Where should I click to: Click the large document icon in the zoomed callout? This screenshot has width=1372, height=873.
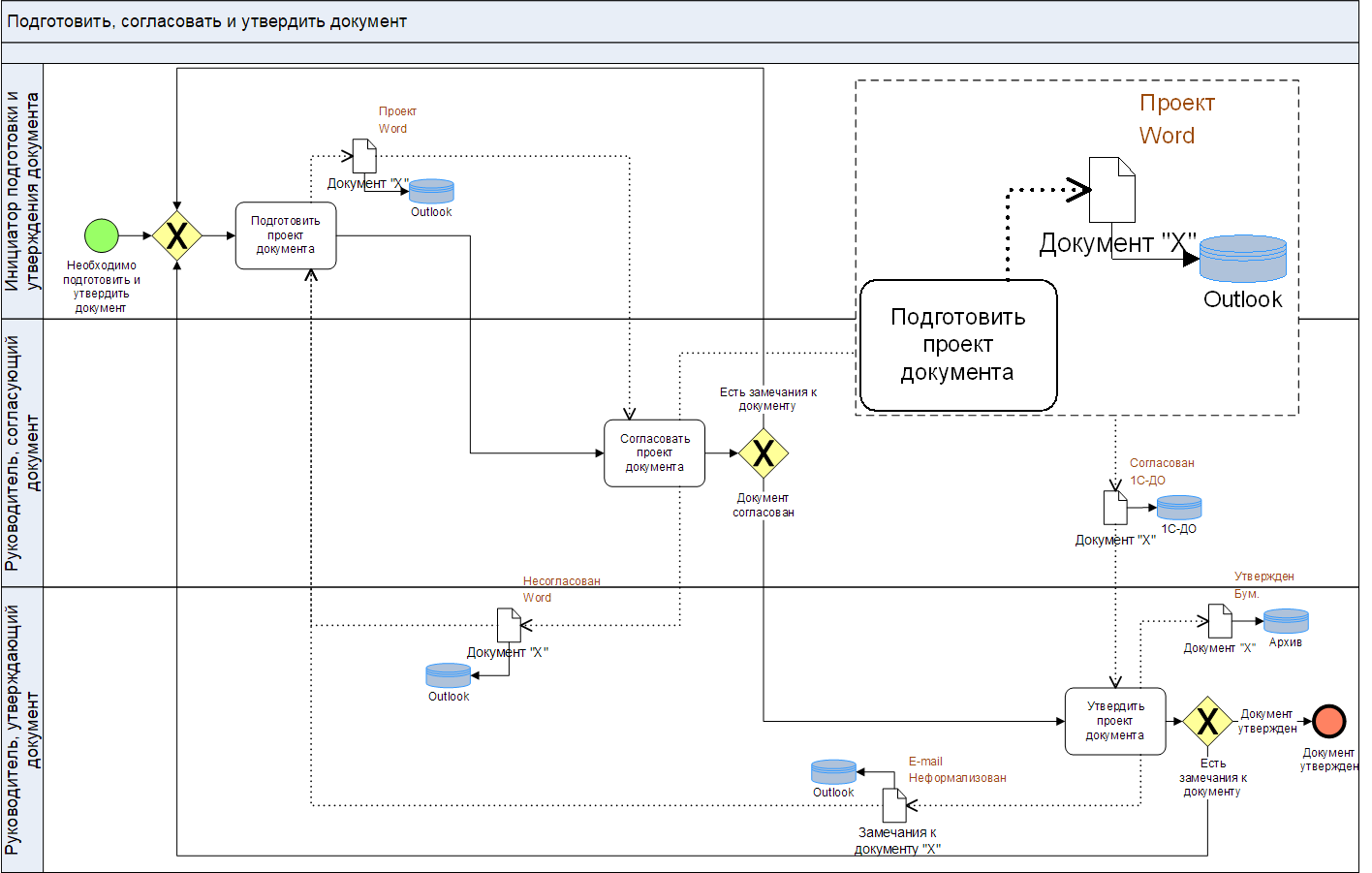1111,190
